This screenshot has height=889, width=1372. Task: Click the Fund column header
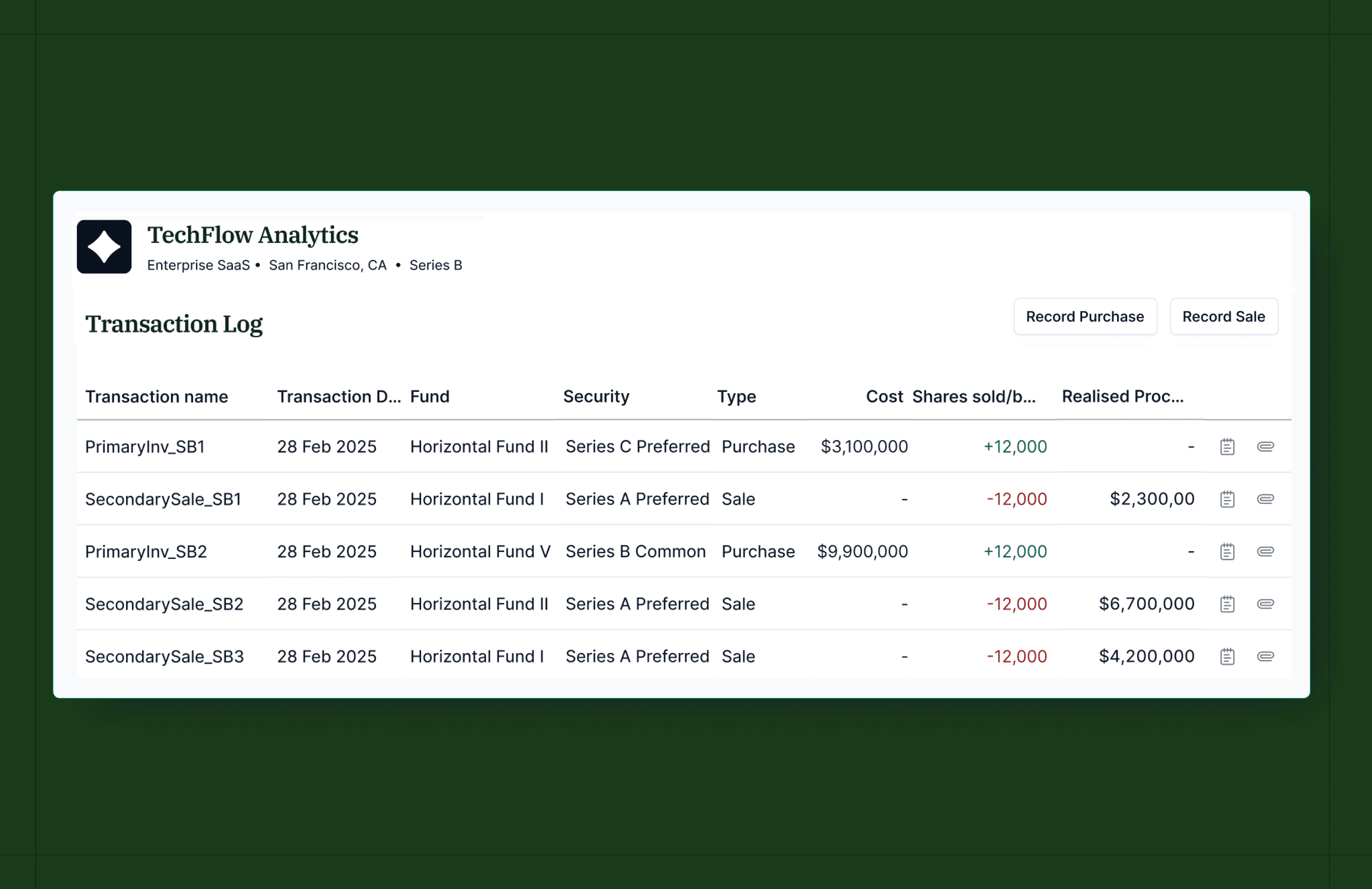429,397
